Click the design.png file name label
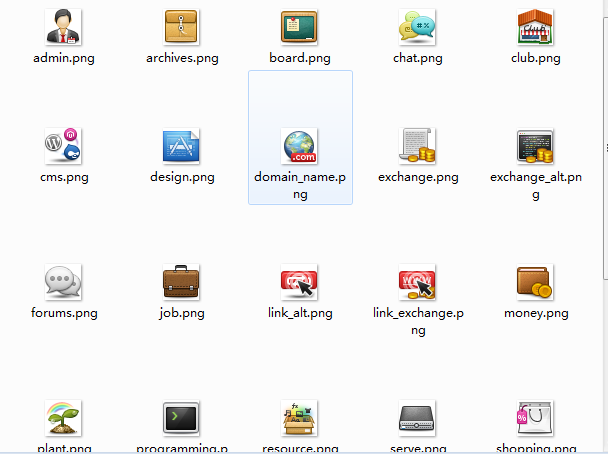 [x=182, y=177]
